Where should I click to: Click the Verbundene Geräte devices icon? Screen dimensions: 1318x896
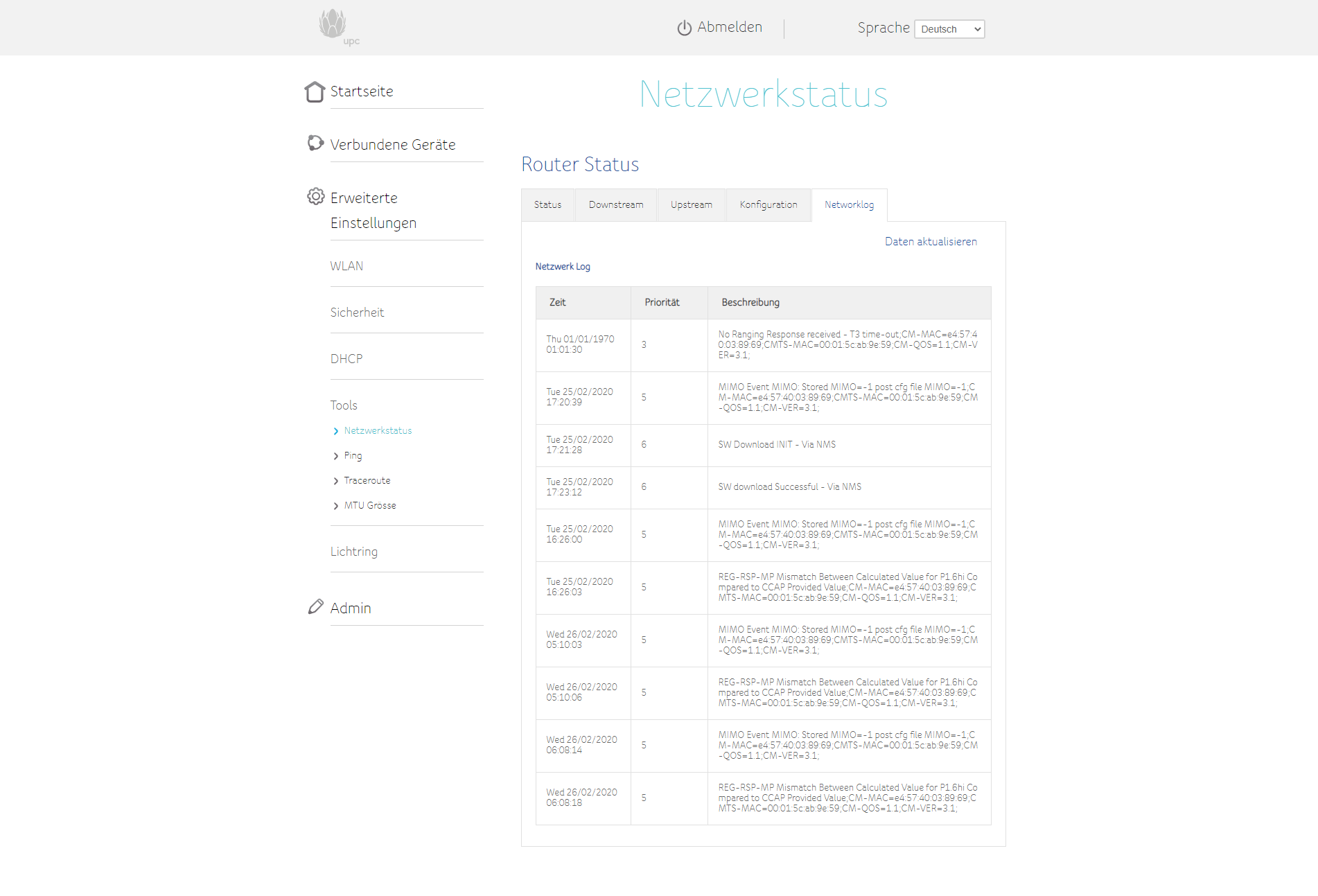pos(315,143)
